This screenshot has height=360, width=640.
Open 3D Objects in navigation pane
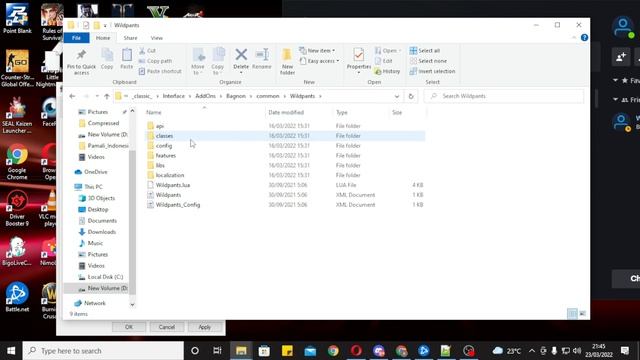point(101,198)
